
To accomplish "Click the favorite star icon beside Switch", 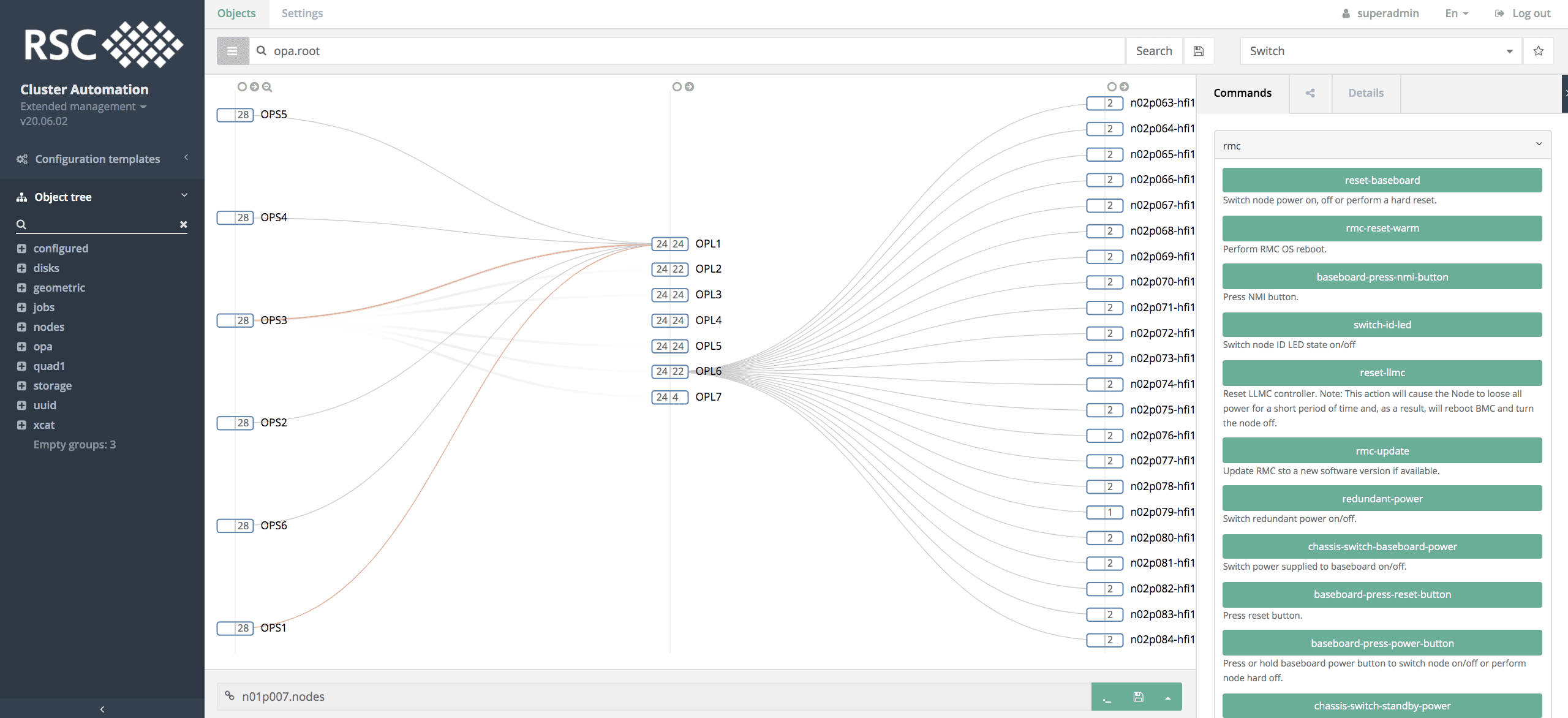I will [x=1538, y=51].
